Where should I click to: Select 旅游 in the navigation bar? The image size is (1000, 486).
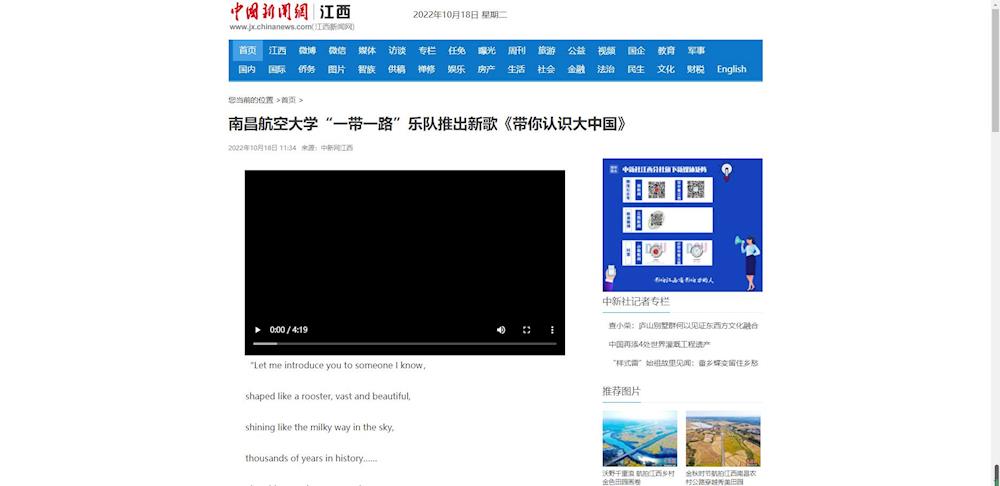pyautogui.click(x=546, y=51)
